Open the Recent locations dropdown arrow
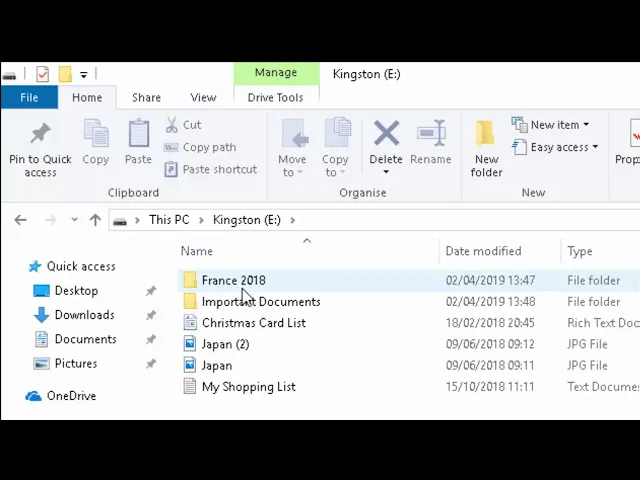Image resolution: width=640 pixels, height=480 pixels. [74, 220]
